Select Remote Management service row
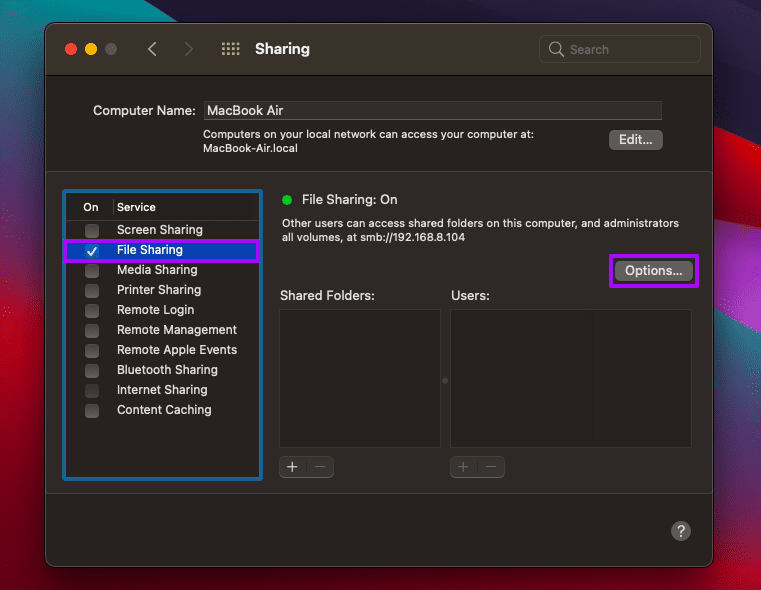Viewport: 761px width, 590px height. click(x=162, y=330)
